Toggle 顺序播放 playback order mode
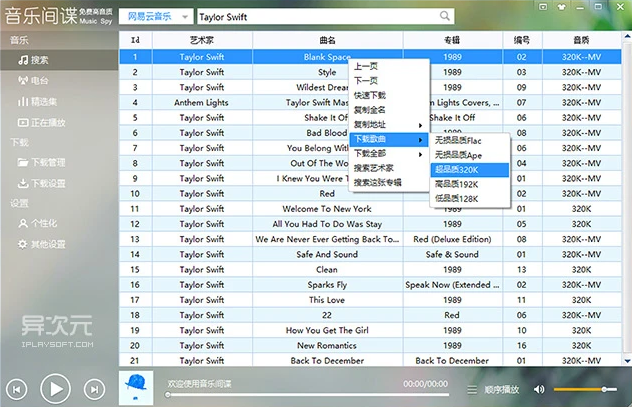The height and width of the screenshot is (407, 632). [x=501, y=390]
